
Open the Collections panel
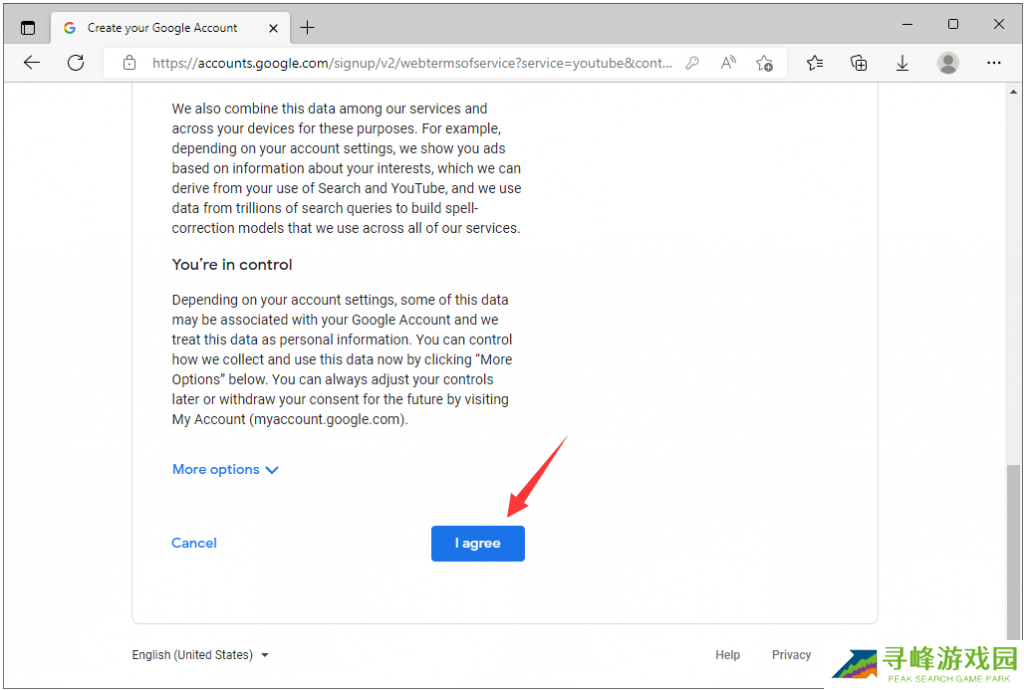858,63
